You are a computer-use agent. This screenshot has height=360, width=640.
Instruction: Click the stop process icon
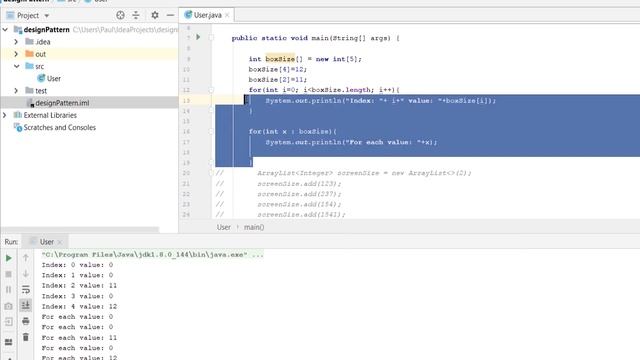point(9,274)
